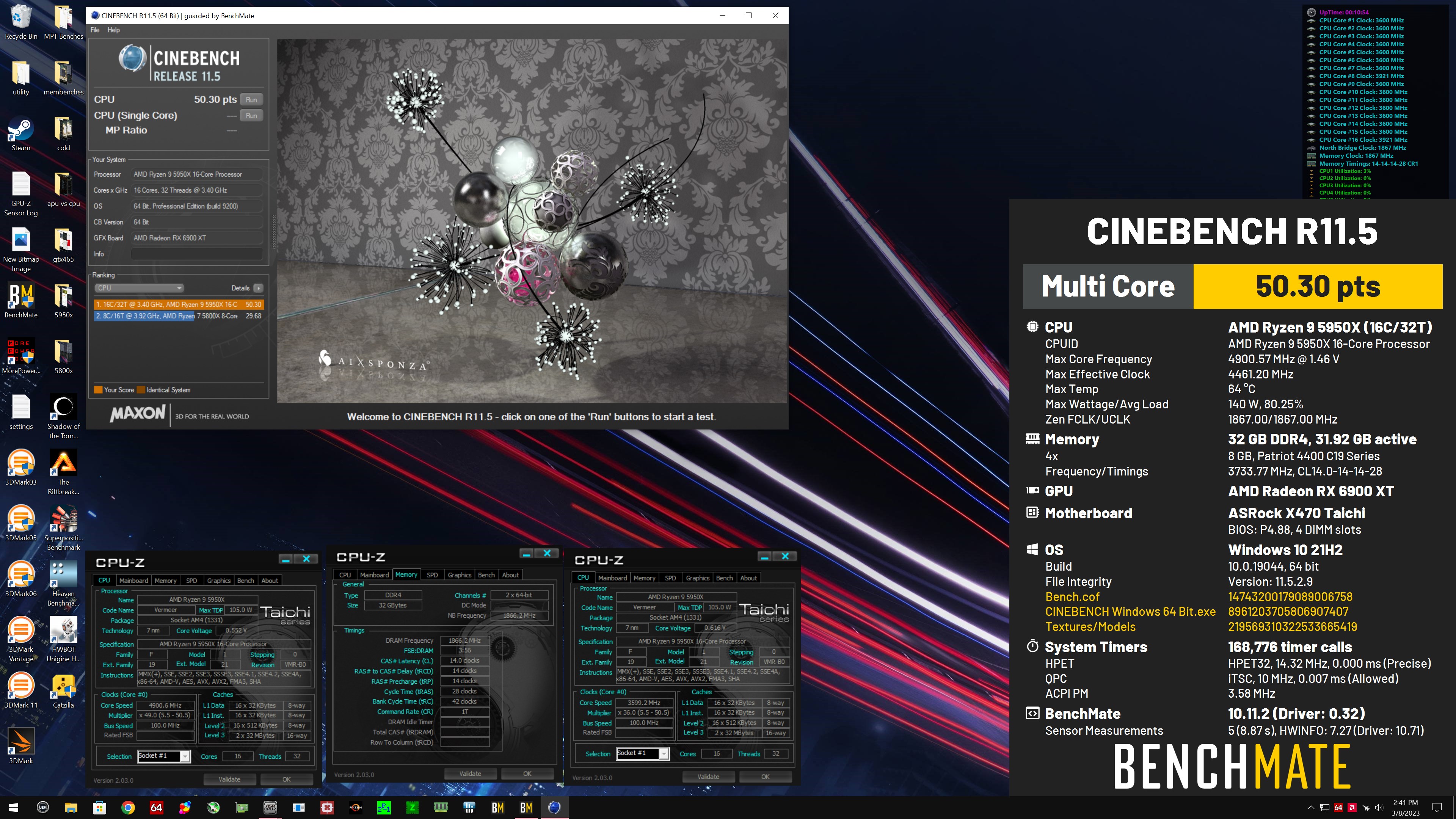The width and height of the screenshot is (1456, 819).
Task: Open the Steam desktop shortcut
Action: (21, 134)
